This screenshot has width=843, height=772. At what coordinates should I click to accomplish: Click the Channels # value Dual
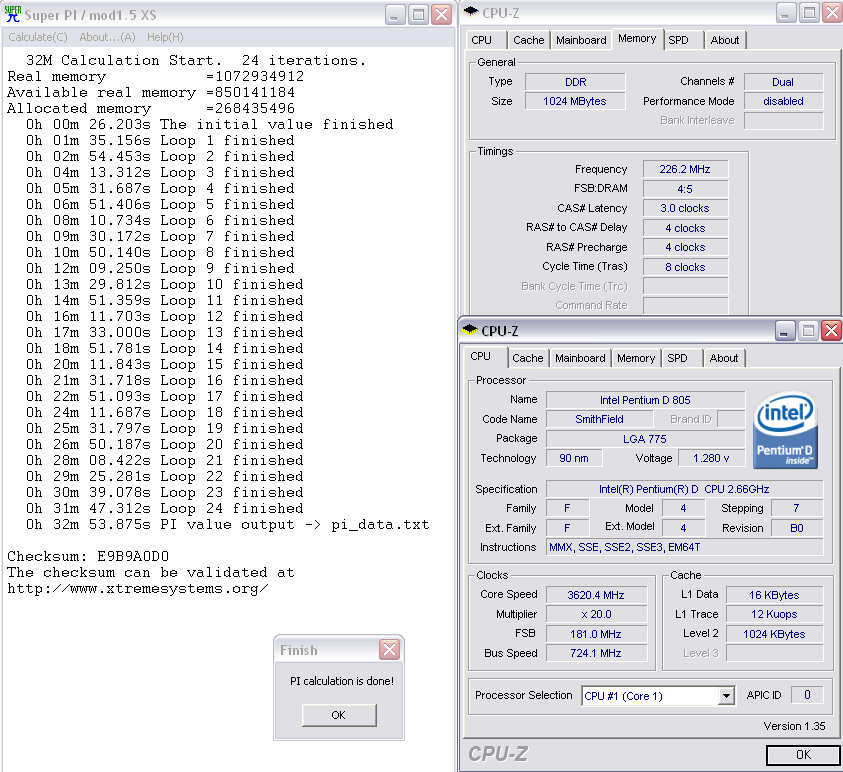783,82
